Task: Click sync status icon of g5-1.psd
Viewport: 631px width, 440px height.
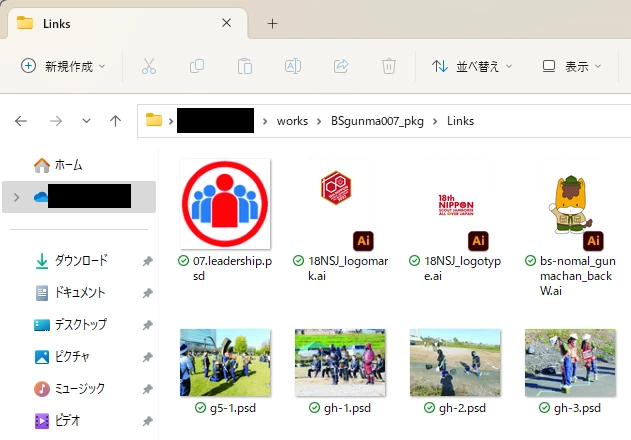Action: [200, 408]
